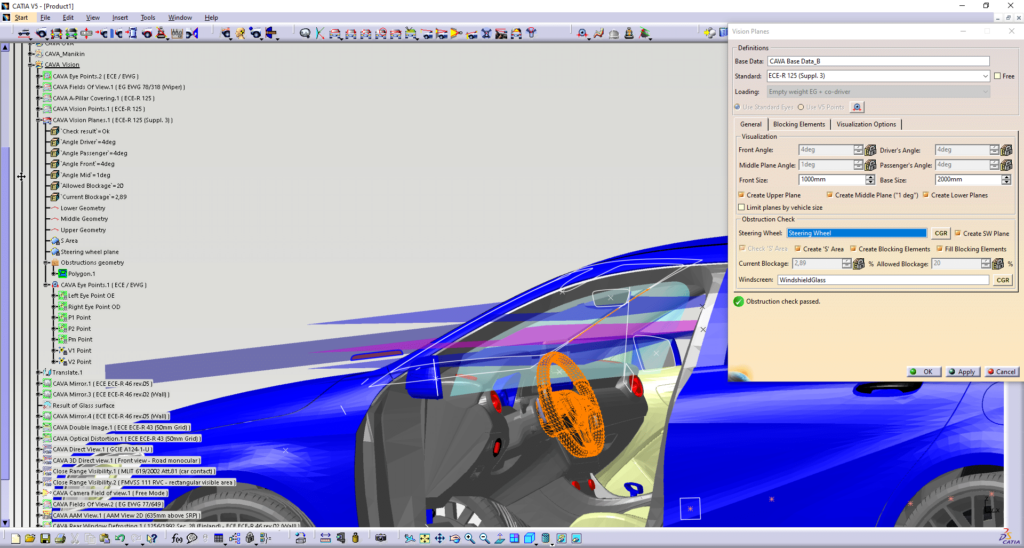Click the formula icon next to Driver's Angle
1024x548 pixels.
1006,150
